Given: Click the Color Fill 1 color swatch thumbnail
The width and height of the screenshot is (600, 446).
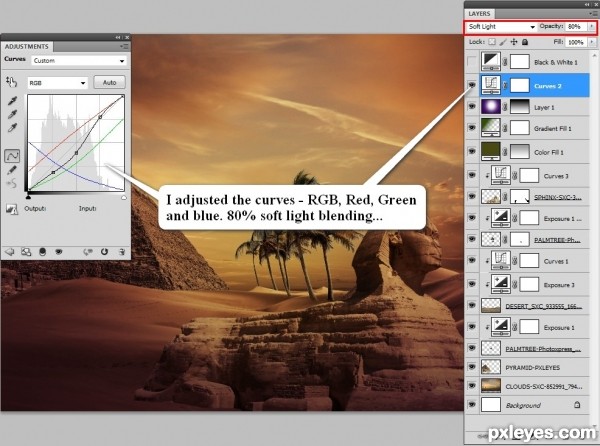Looking at the screenshot, I should pyautogui.click(x=491, y=151).
